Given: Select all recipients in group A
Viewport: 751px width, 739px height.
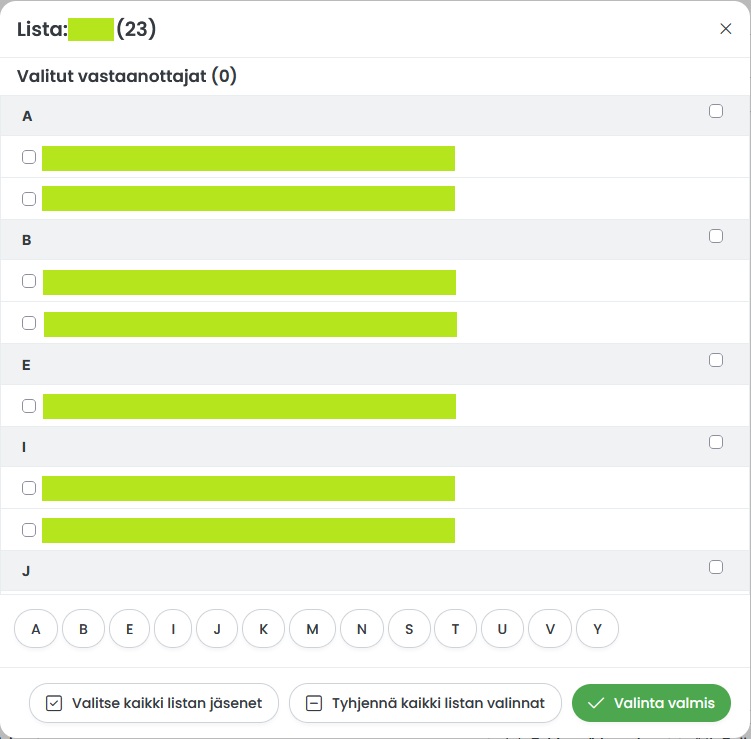Looking at the screenshot, I should (x=716, y=111).
